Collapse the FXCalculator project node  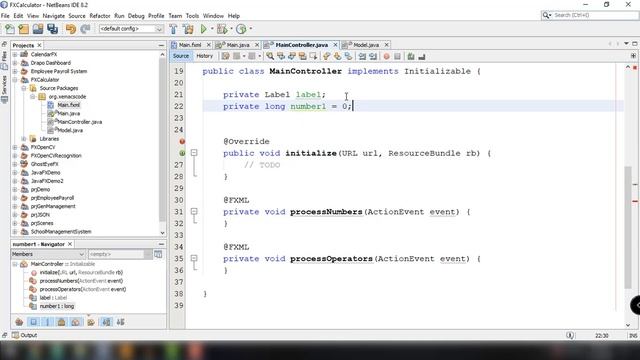click(15, 80)
